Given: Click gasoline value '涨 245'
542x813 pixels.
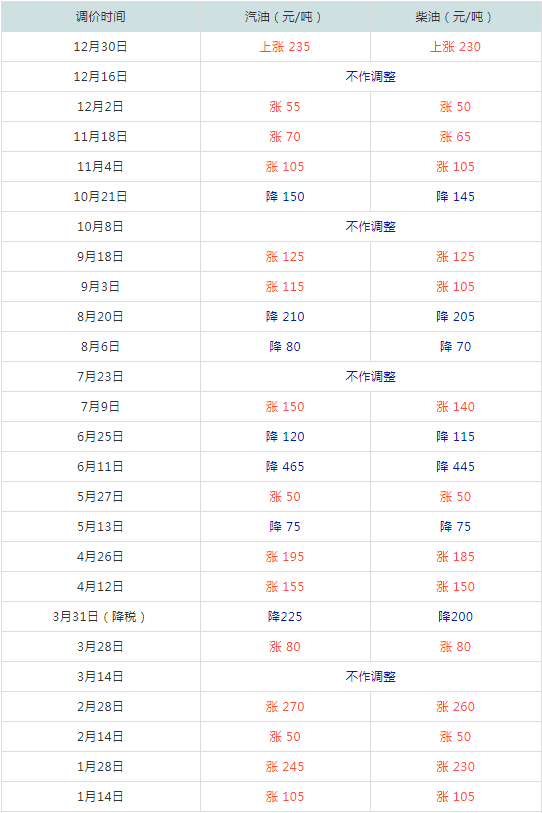Looking at the screenshot, I should point(285,767).
